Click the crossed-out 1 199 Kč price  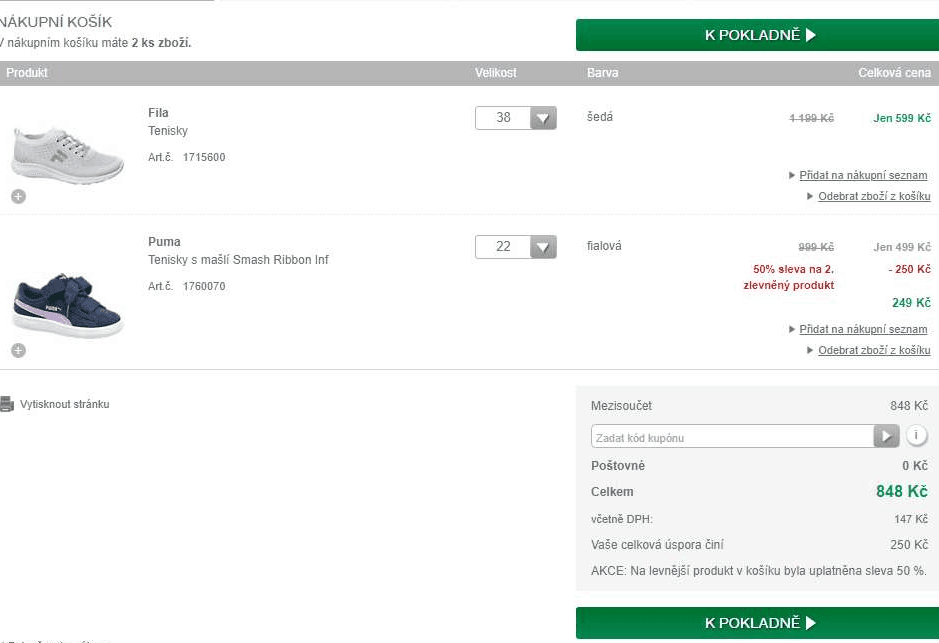click(x=811, y=119)
